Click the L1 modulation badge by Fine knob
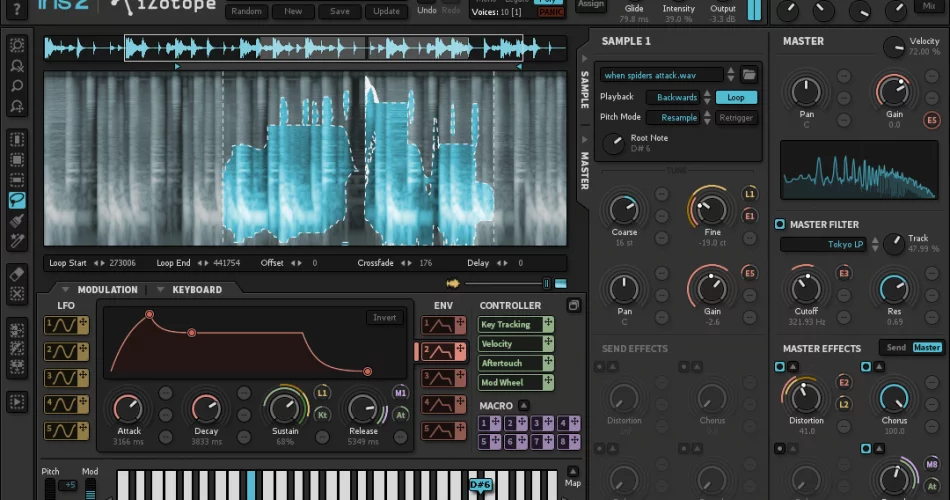 tap(749, 194)
